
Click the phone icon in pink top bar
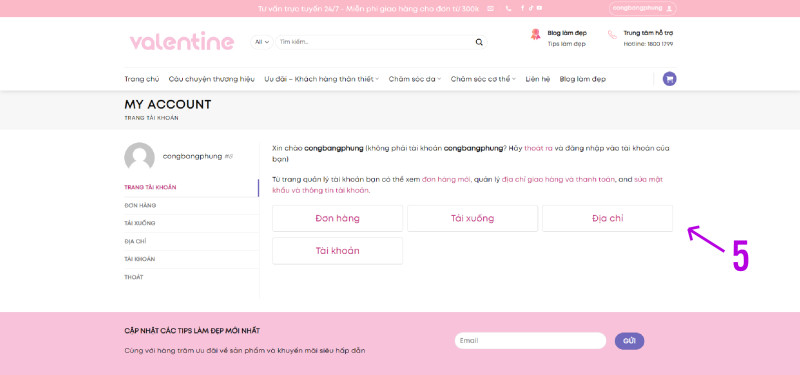508,8
